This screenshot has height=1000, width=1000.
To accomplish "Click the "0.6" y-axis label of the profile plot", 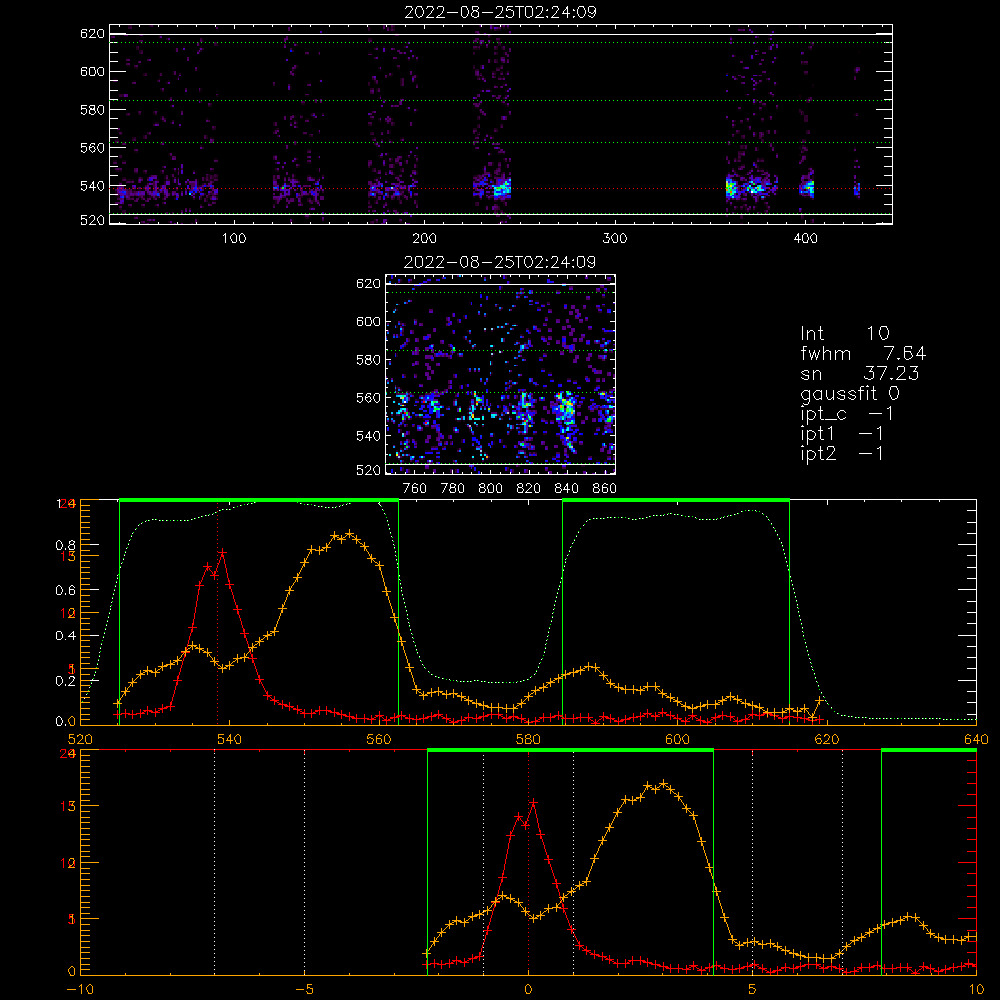I will pos(66,591).
